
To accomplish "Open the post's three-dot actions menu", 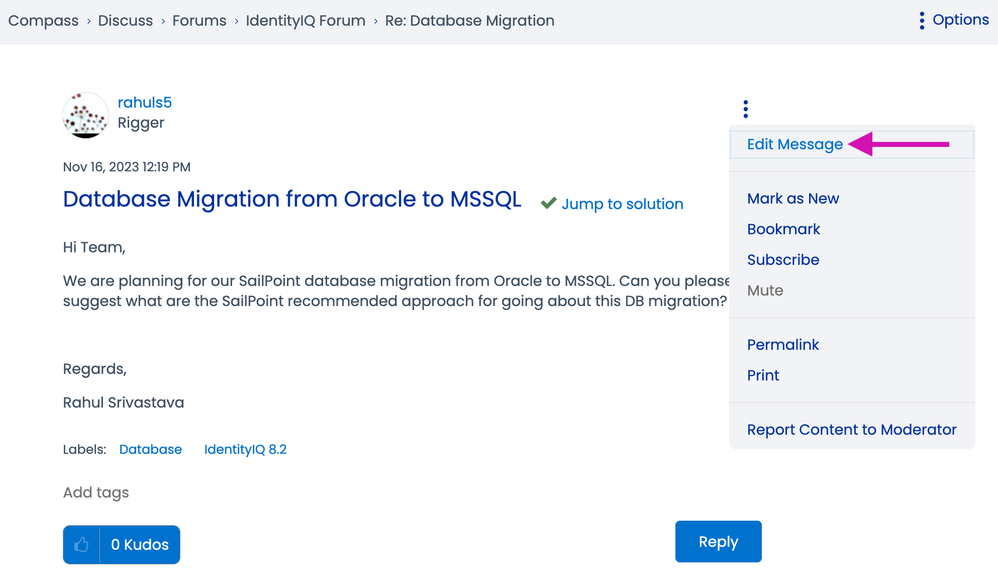I will 745,109.
